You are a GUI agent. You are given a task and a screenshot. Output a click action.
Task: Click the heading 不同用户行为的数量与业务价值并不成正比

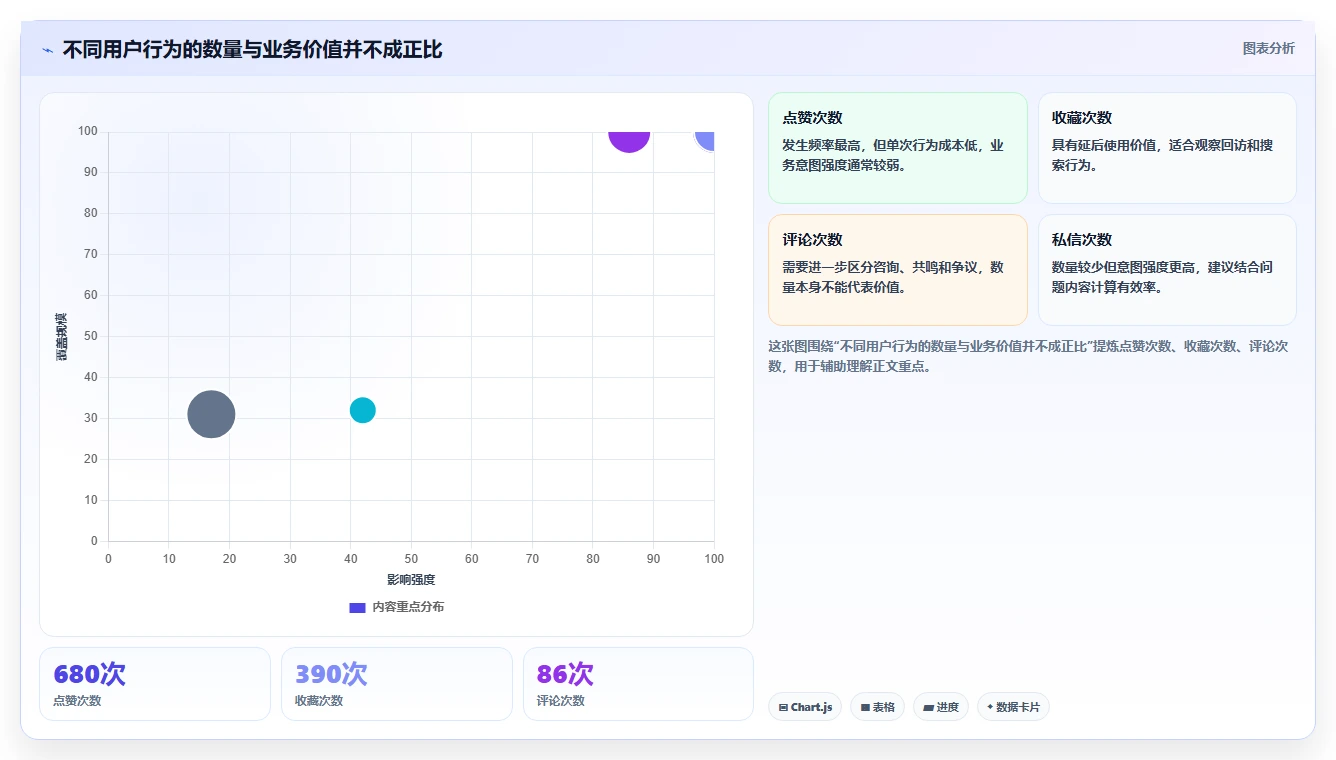[x=252, y=49]
